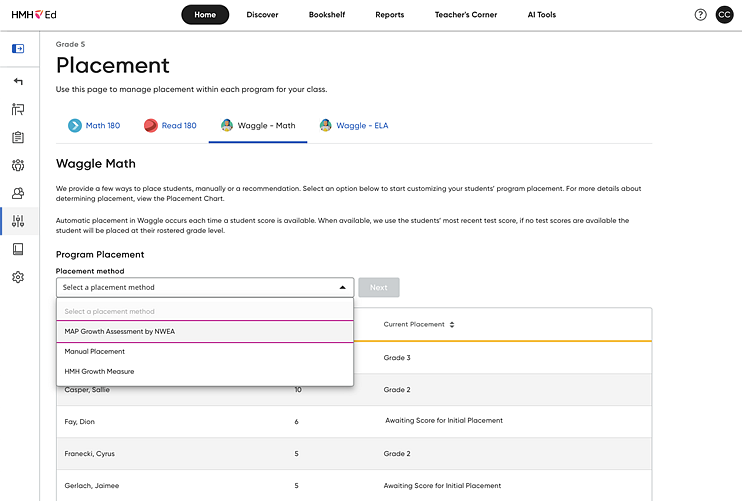Click the back arrow sidebar icon
Viewport: 742px width, 501px height.
click(18, 81)
